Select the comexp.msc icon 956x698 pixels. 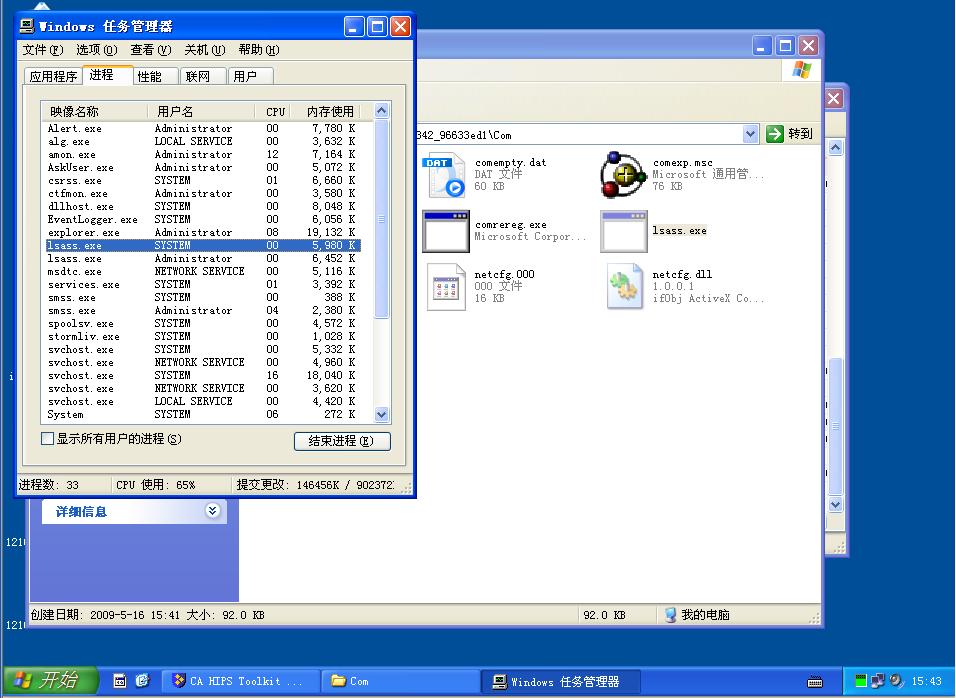pos(623,175)
